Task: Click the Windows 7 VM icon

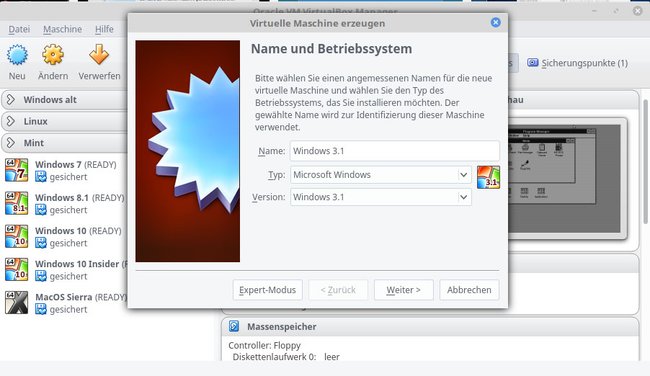Action: click(x=17, y=170)
